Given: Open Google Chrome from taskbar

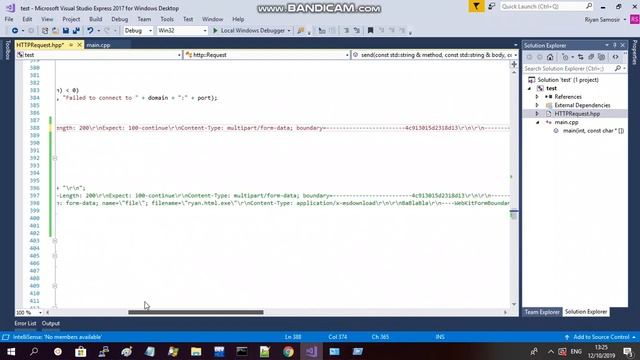Looking at the screenshot, I should point(288,352).
